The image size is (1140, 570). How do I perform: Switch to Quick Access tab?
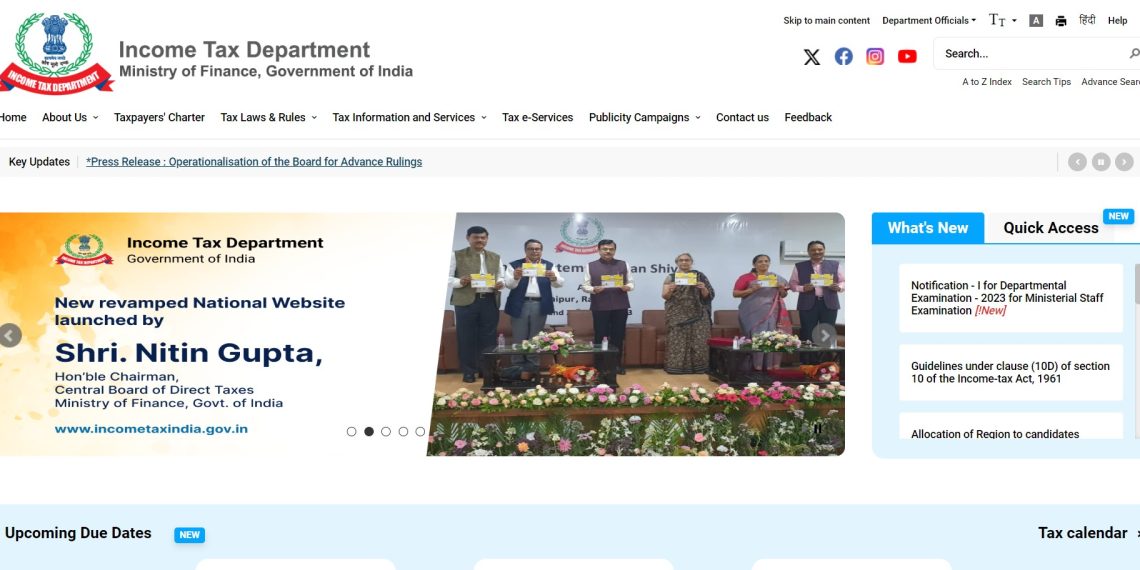coord(1051,228)
